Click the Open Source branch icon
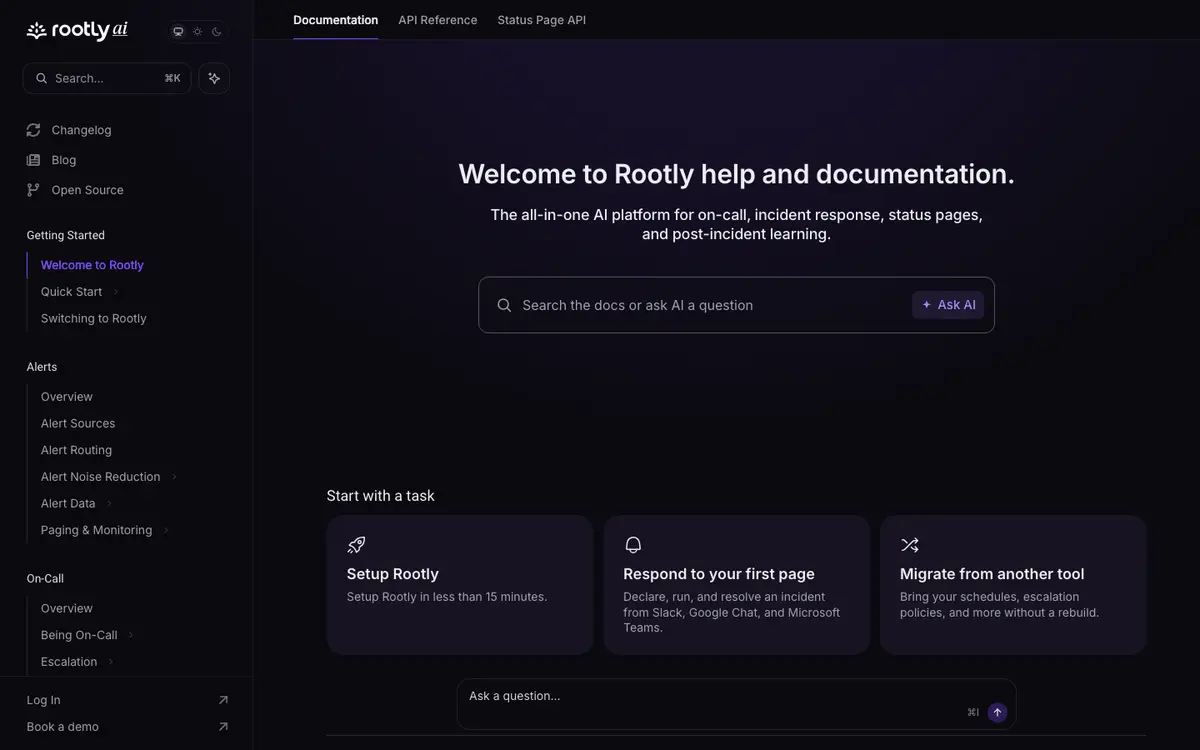 click(34, 190)
